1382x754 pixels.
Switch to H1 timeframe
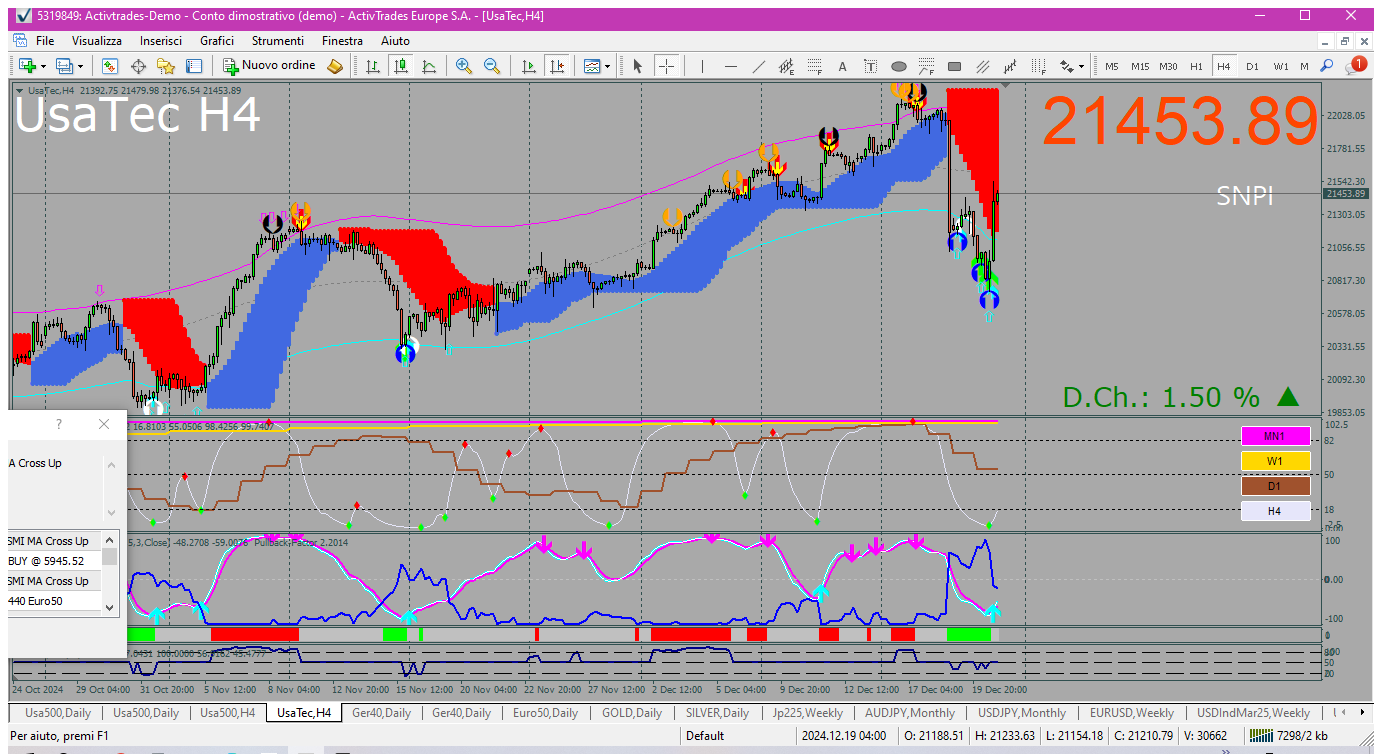[1196, 66]
